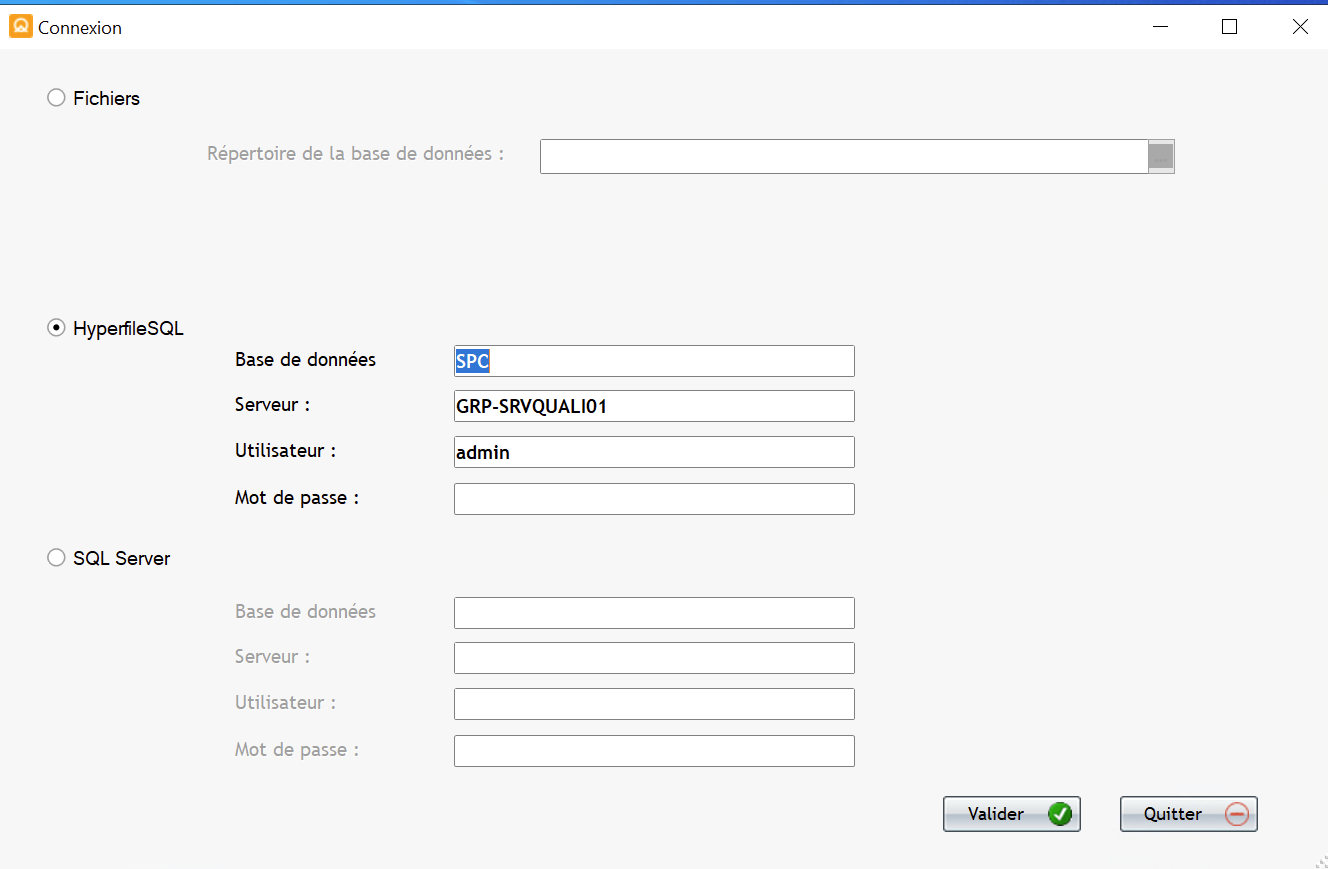1328x869 pixels.
Task: Click the HyperfileSQL Base de données field containing SPC
Action: [654, 361]
